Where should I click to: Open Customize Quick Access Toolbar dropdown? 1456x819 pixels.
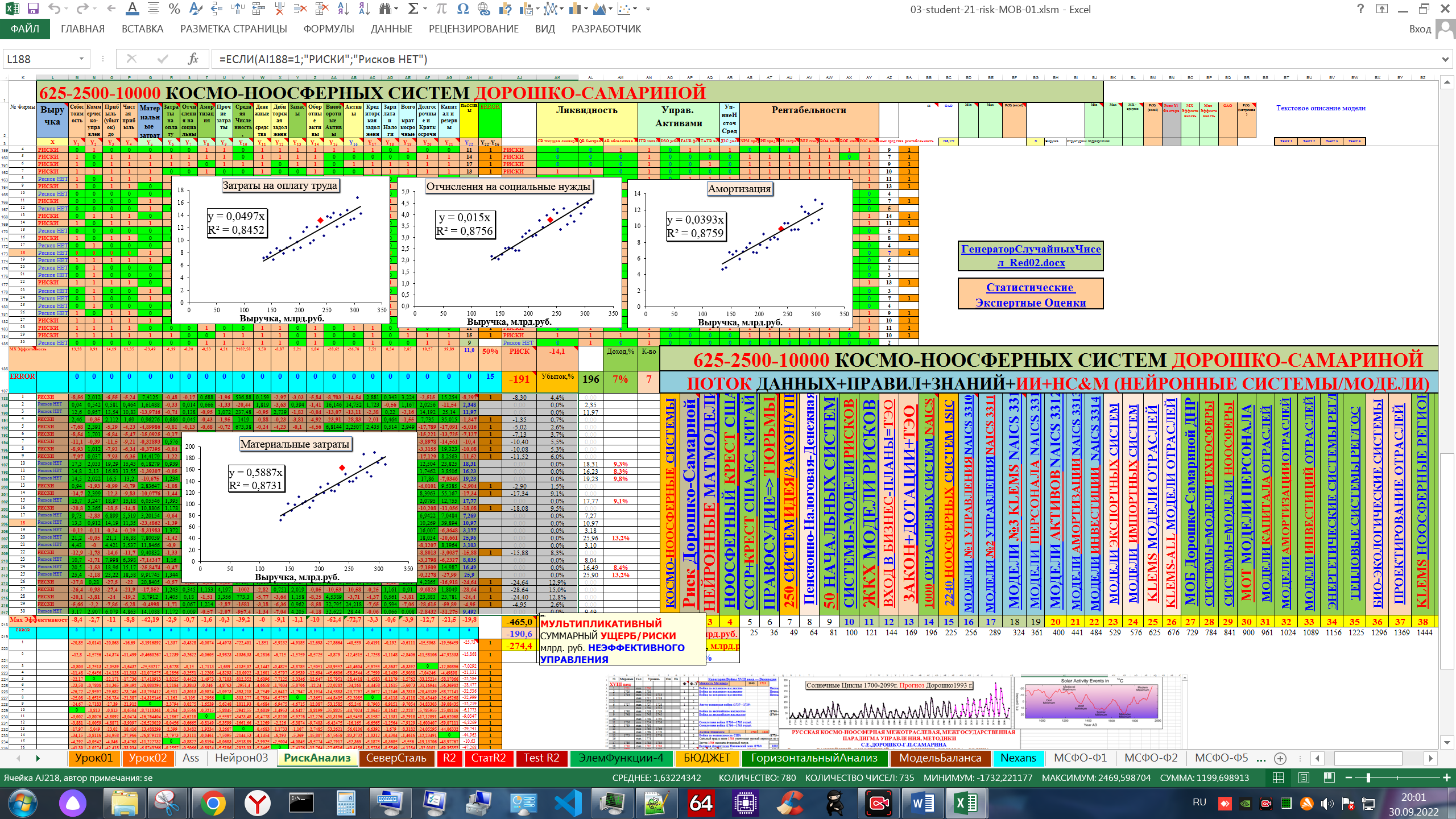pyautogui.click(x=648, y=9)
